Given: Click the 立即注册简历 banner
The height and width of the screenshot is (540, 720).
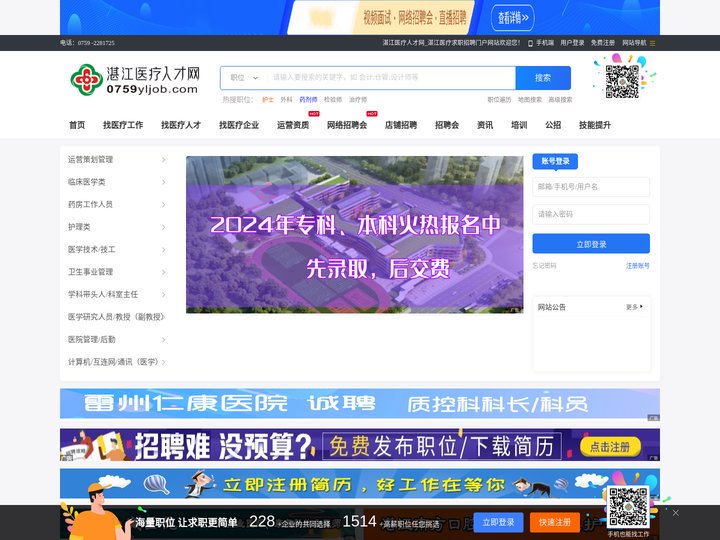Looking at the screenshot, I should (360, 484).
